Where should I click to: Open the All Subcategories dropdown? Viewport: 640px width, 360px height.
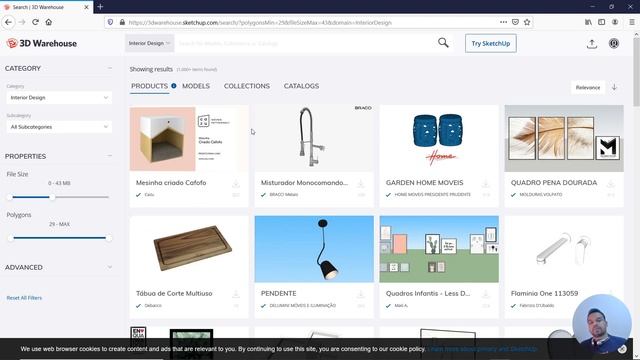59,127
